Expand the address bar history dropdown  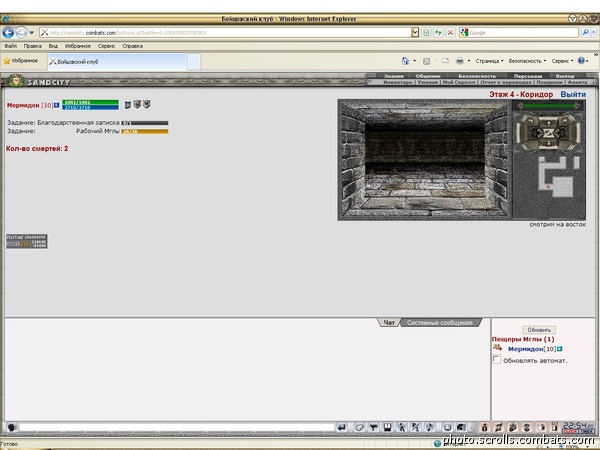(415, 33)
